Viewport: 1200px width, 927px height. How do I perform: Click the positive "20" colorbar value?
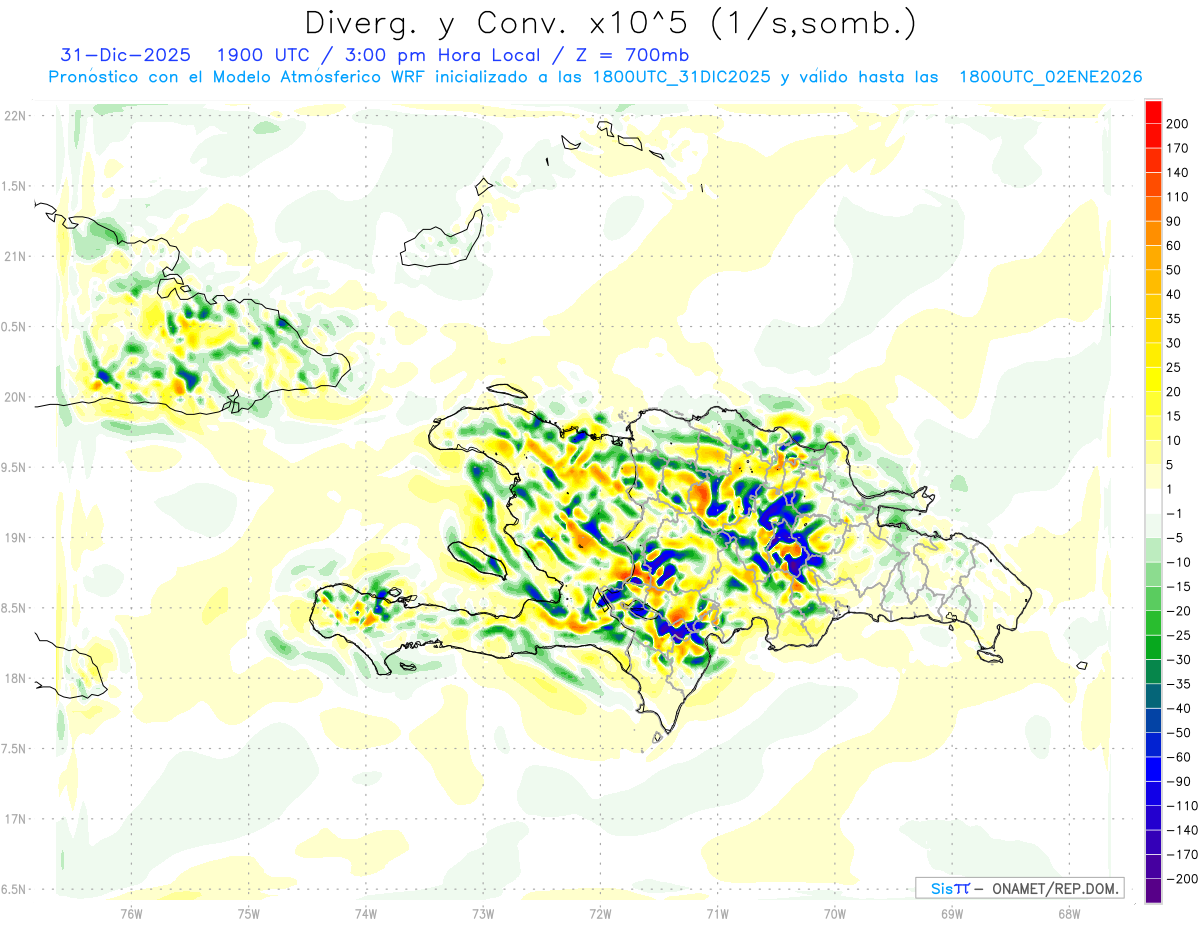click(1174, 392)
